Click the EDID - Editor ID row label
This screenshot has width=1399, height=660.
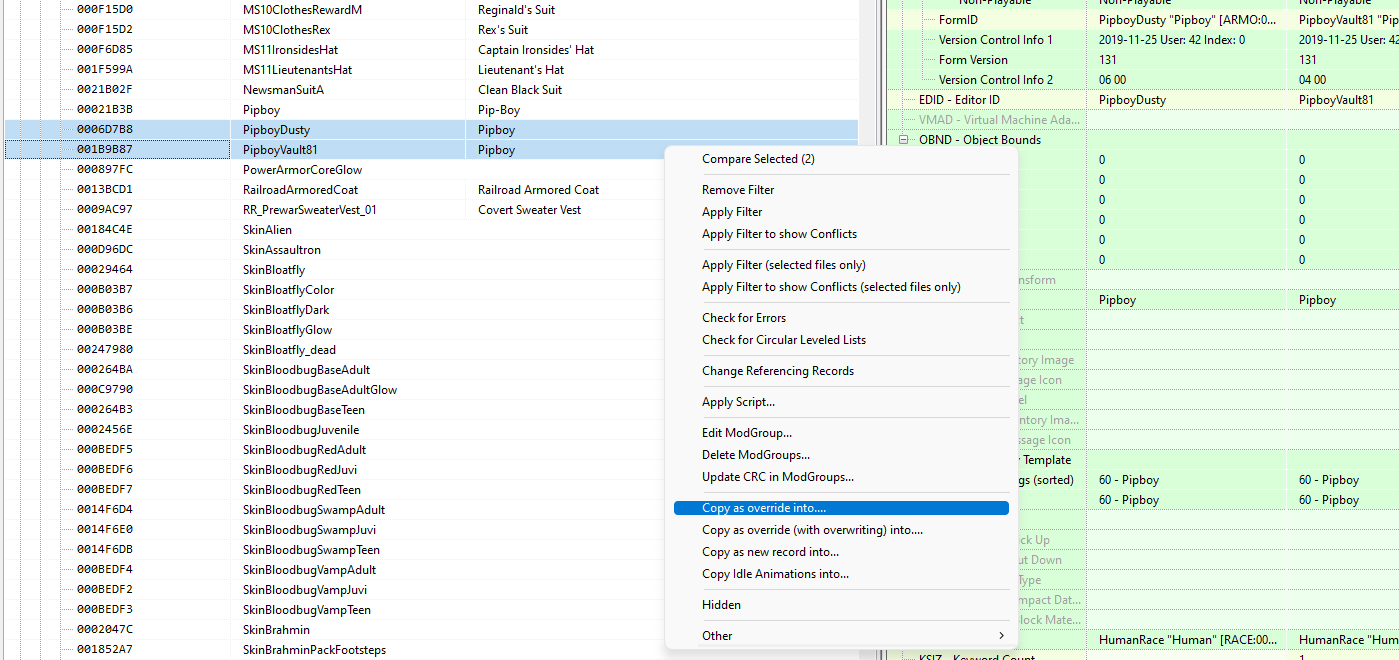[959, 100]
